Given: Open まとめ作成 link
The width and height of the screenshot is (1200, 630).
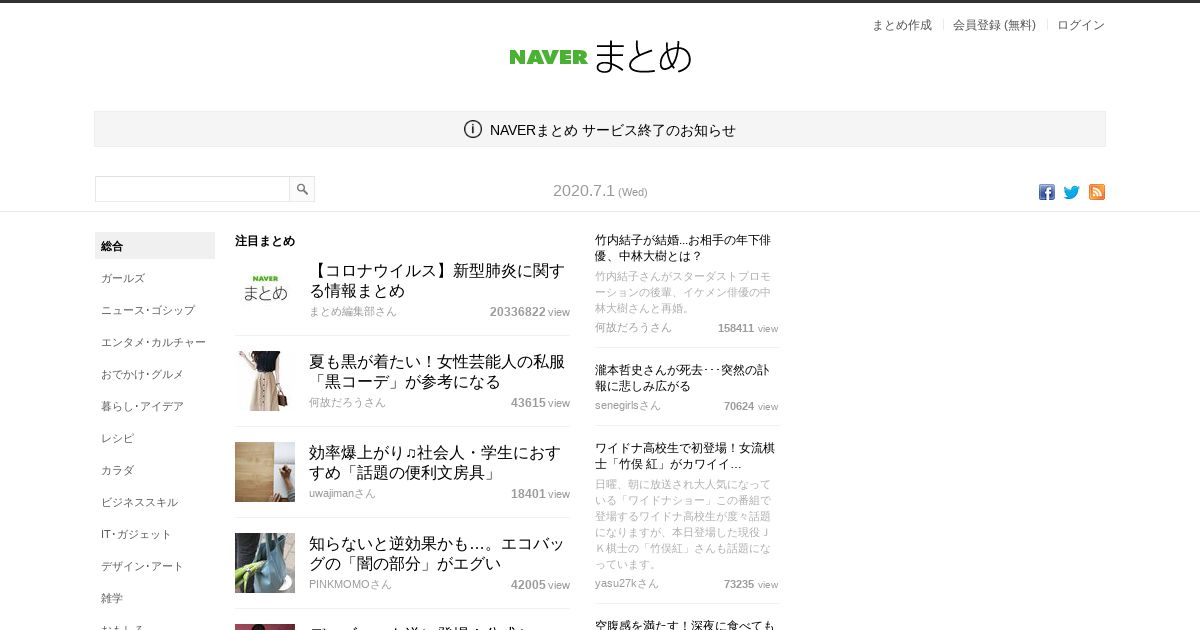Looking at the screenshot, I should [x=902, y=25].
